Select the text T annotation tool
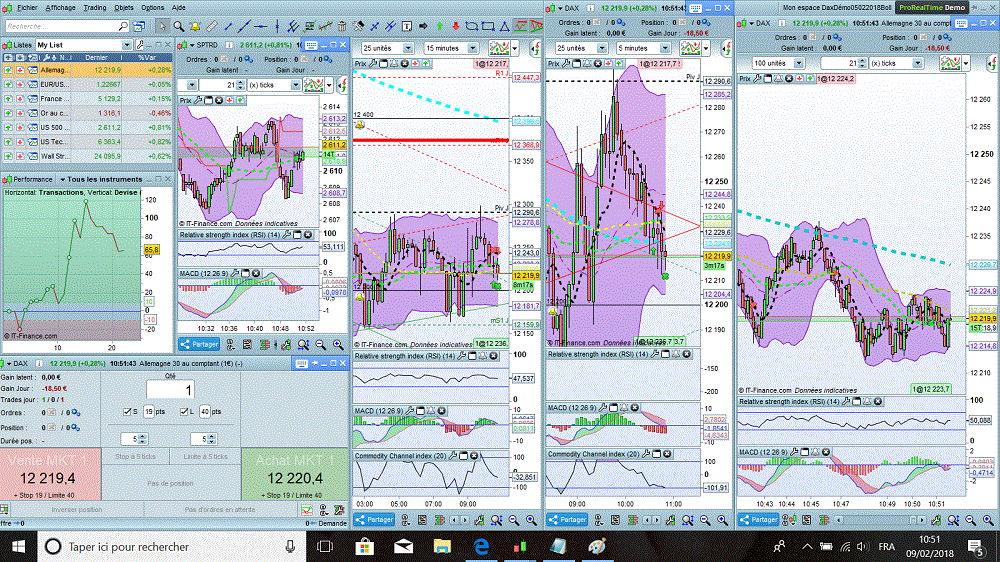Viewport: 1000px width, 562px height. 407,26
